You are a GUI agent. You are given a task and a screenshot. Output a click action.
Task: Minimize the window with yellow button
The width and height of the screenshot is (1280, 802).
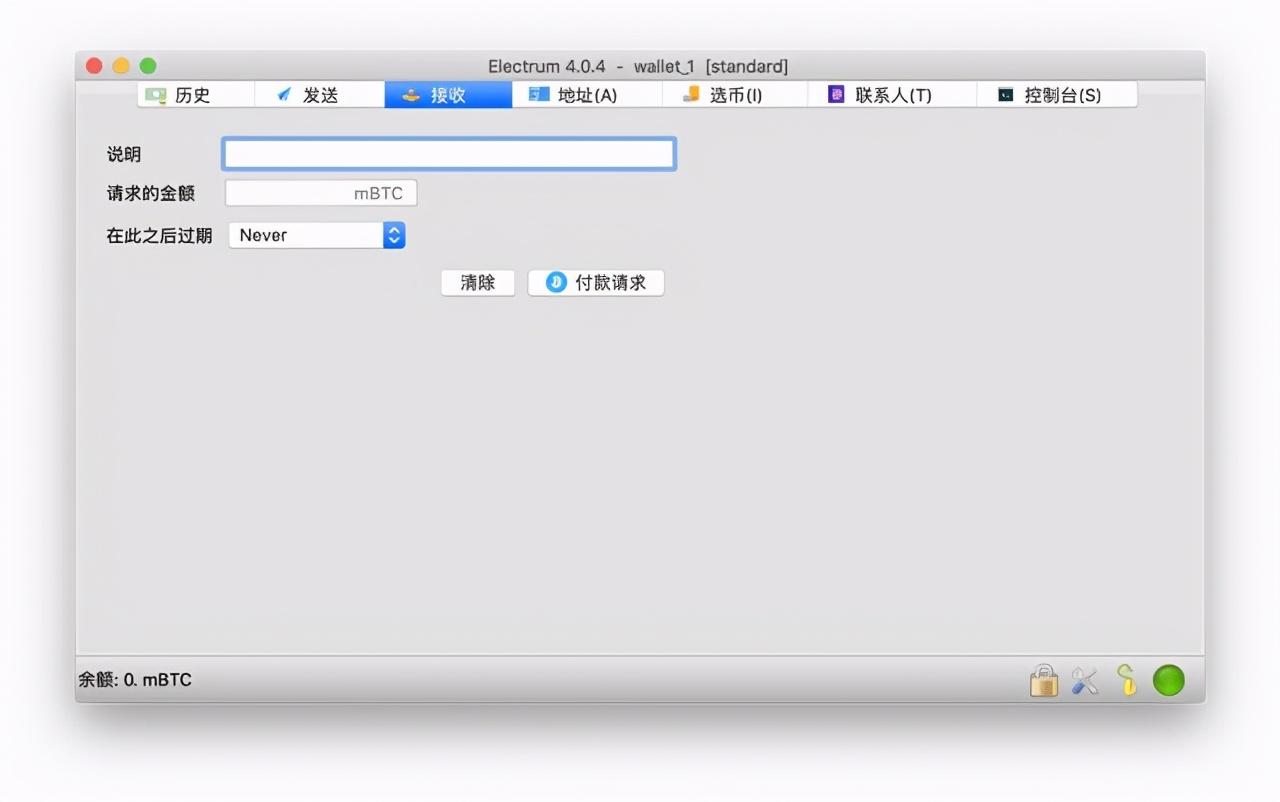coord(121,66)
